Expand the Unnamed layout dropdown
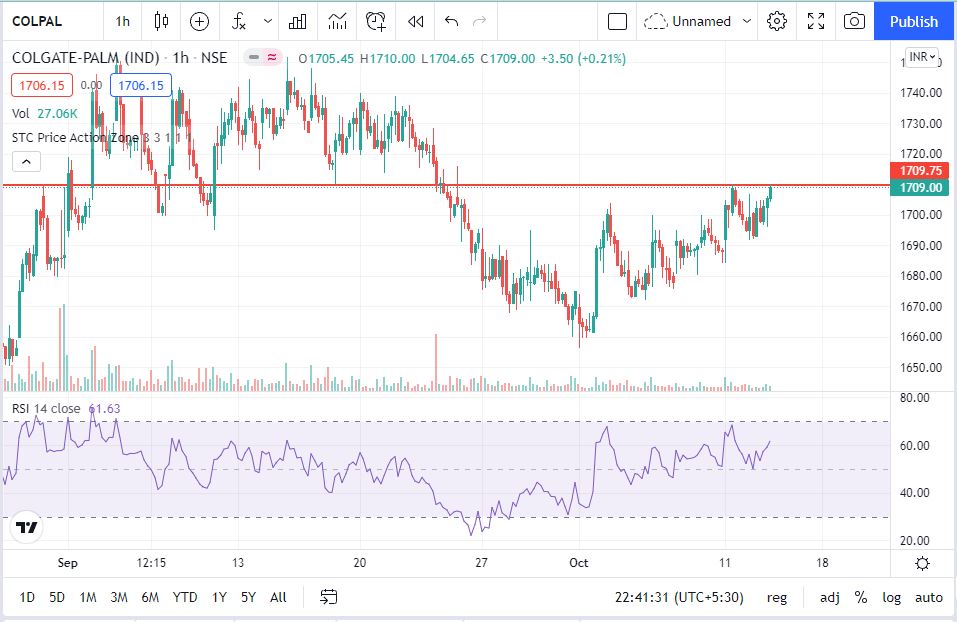 coord(747,21)
